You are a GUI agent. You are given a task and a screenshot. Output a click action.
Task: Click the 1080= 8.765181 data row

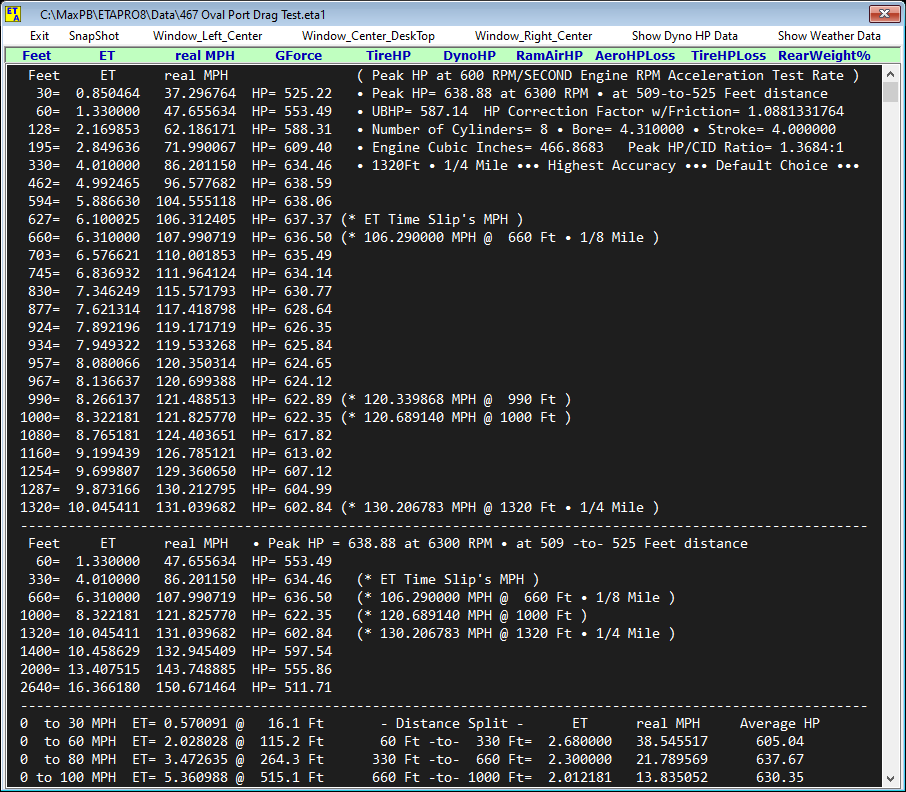click(176, 435)
